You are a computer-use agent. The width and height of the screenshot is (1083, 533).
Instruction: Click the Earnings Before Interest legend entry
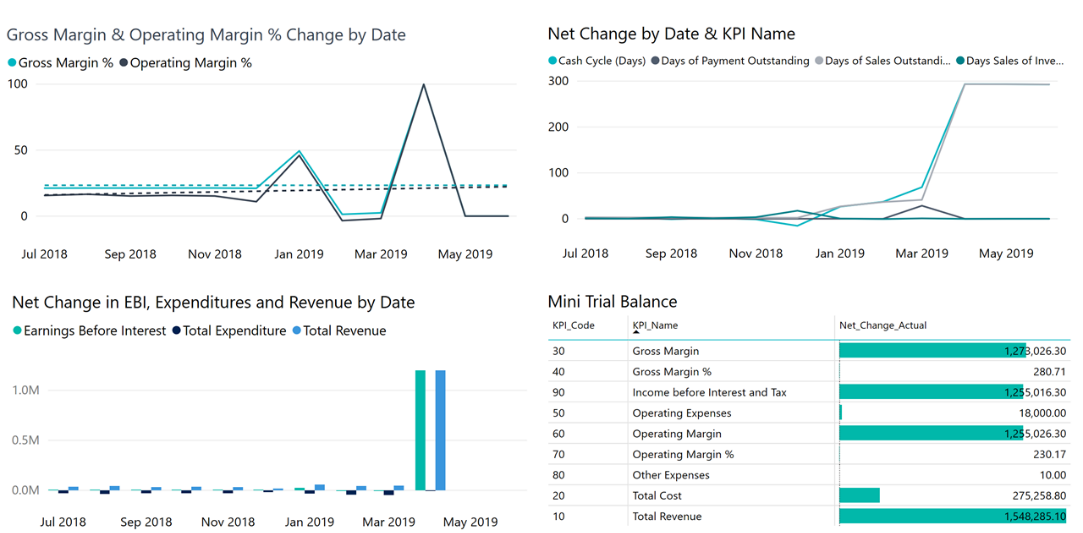[x=90, y=331]
